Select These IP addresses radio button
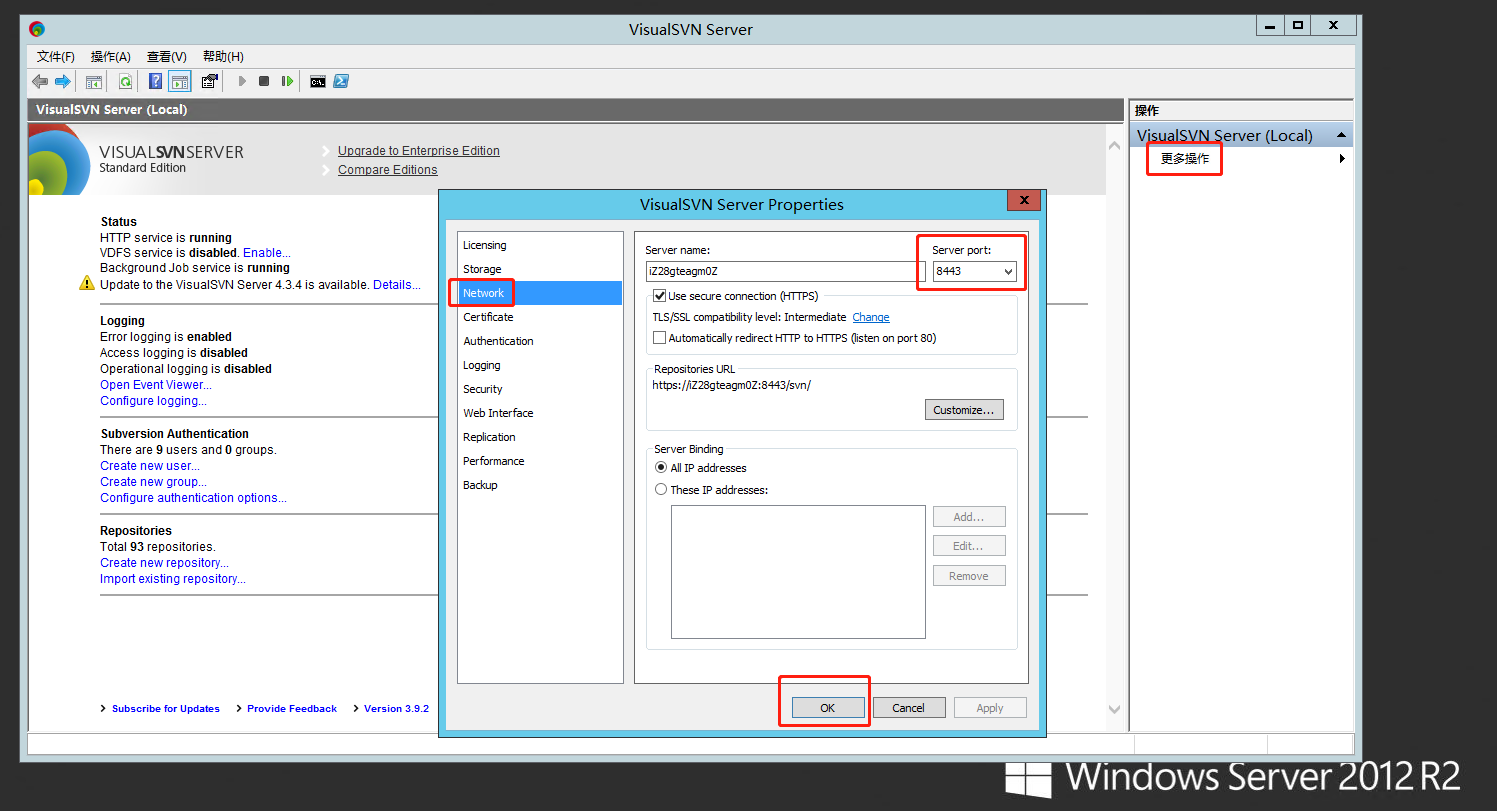Screen dimensions: 1497x811 [x=661, y=490]
